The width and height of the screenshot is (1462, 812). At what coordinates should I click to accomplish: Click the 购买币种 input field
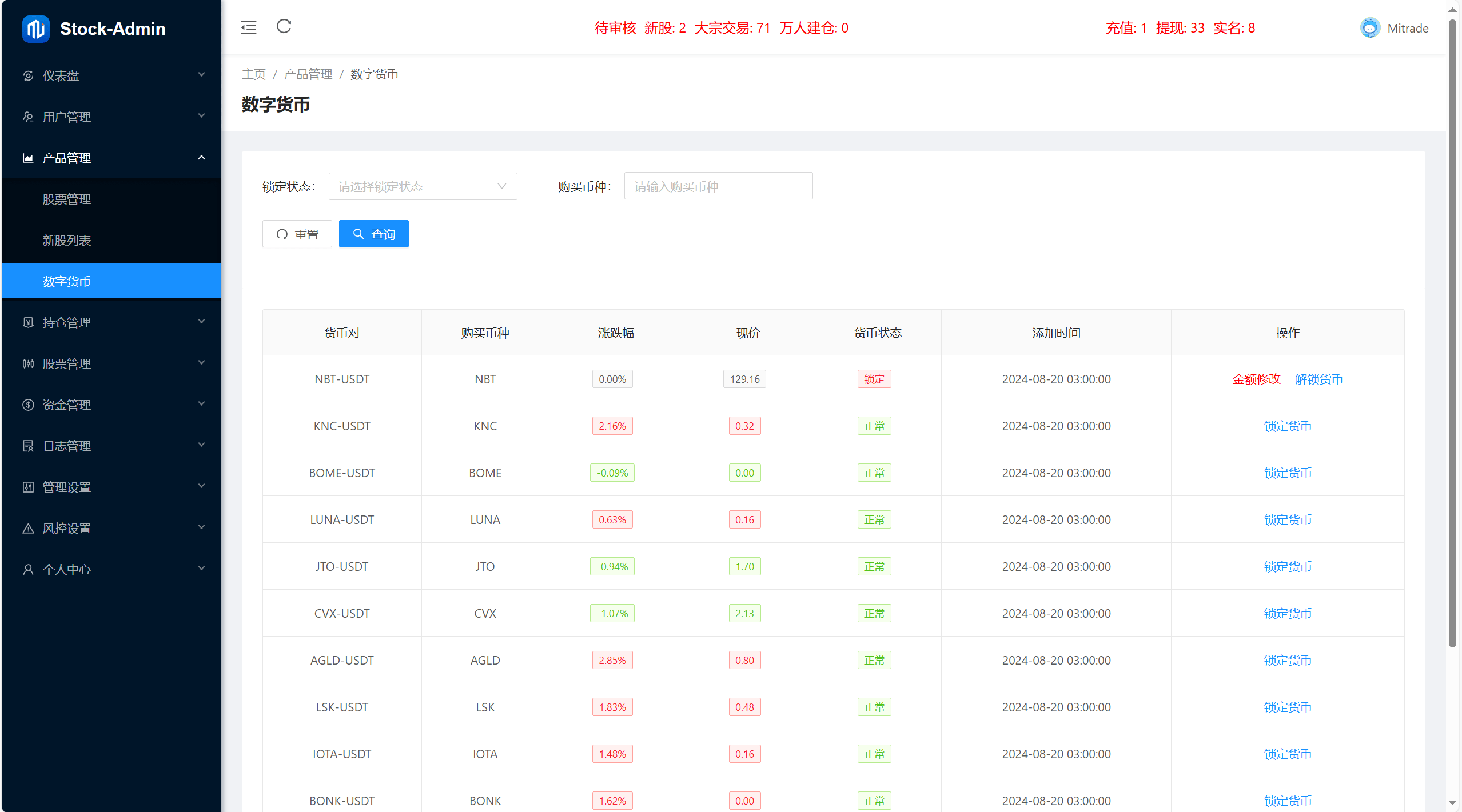[718, 186]
